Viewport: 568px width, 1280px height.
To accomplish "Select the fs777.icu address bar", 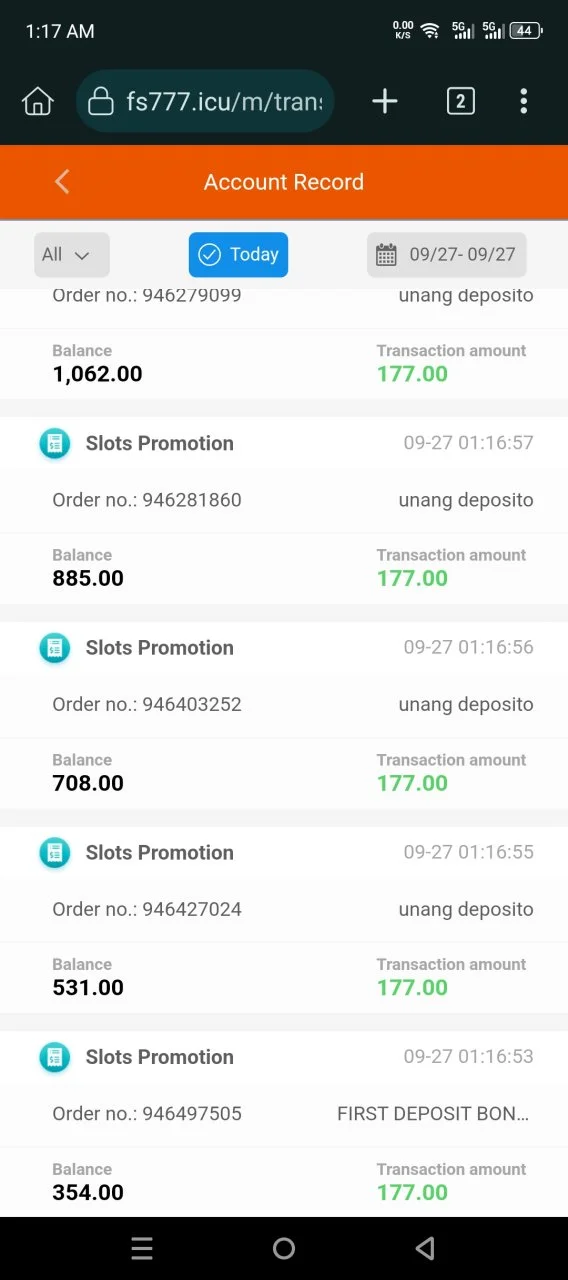I will 205,101.
